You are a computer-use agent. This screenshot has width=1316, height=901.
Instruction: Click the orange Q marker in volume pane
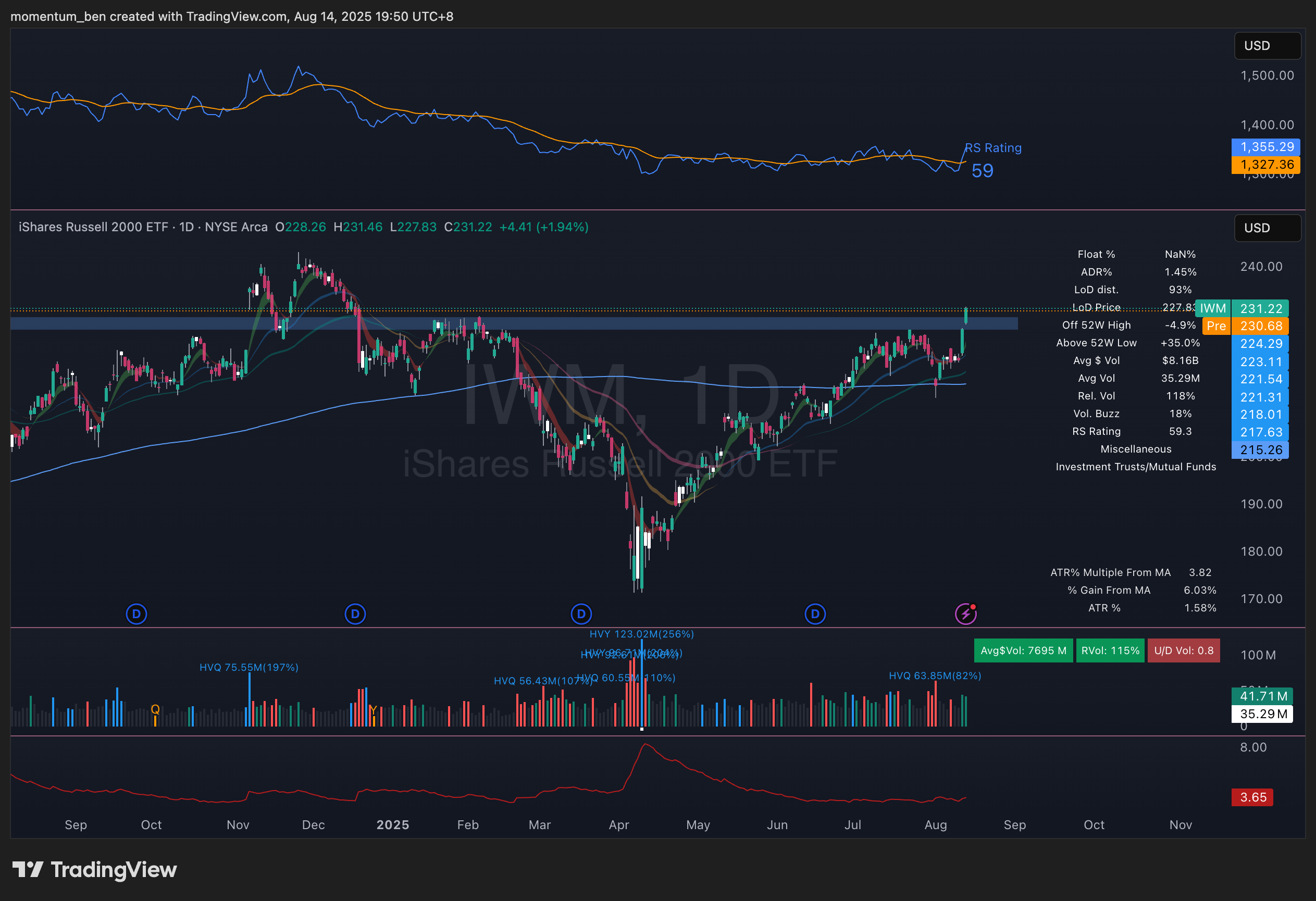pyautogui.click(x=155, y=709)
